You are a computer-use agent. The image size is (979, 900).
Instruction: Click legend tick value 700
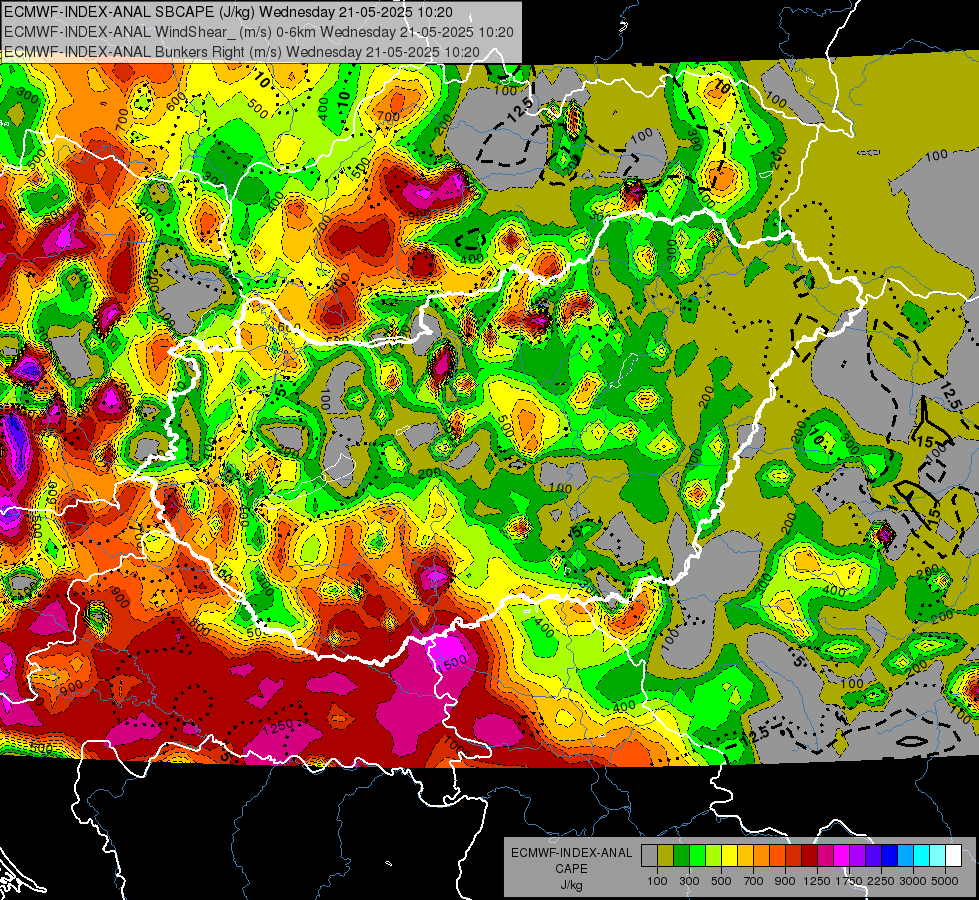[754, 881]
